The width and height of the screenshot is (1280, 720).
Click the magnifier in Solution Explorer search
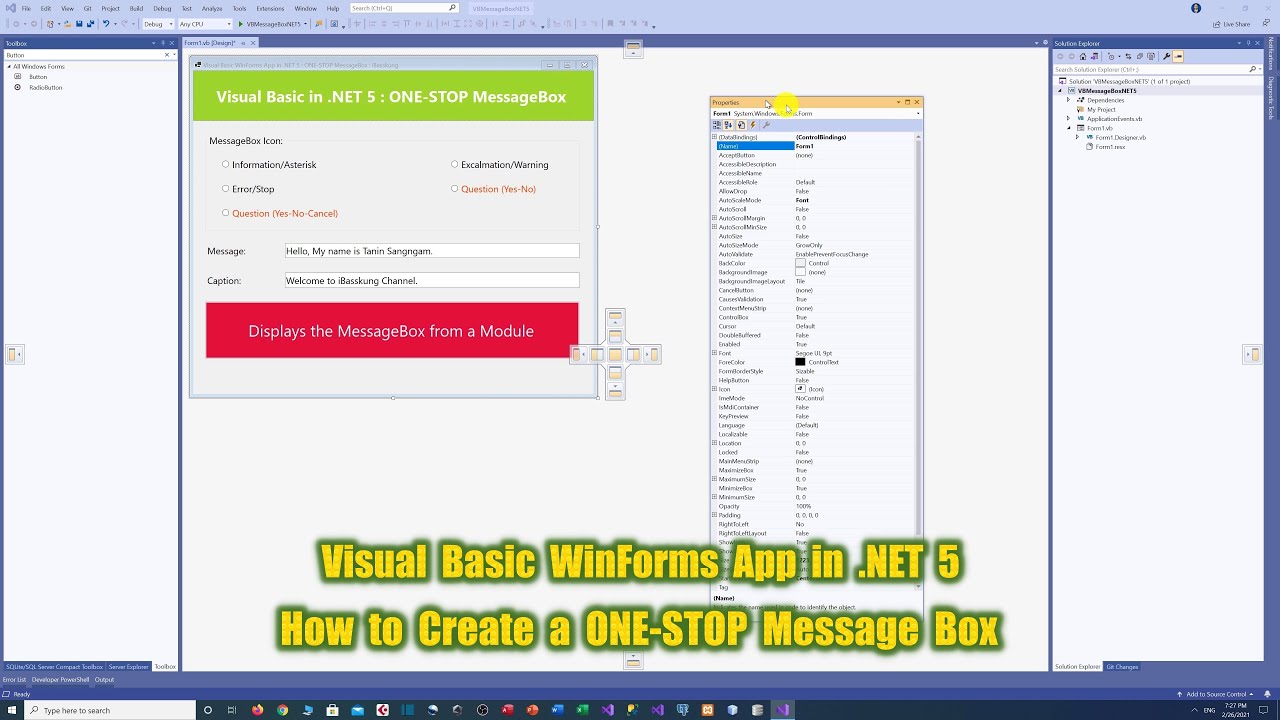1254,69
